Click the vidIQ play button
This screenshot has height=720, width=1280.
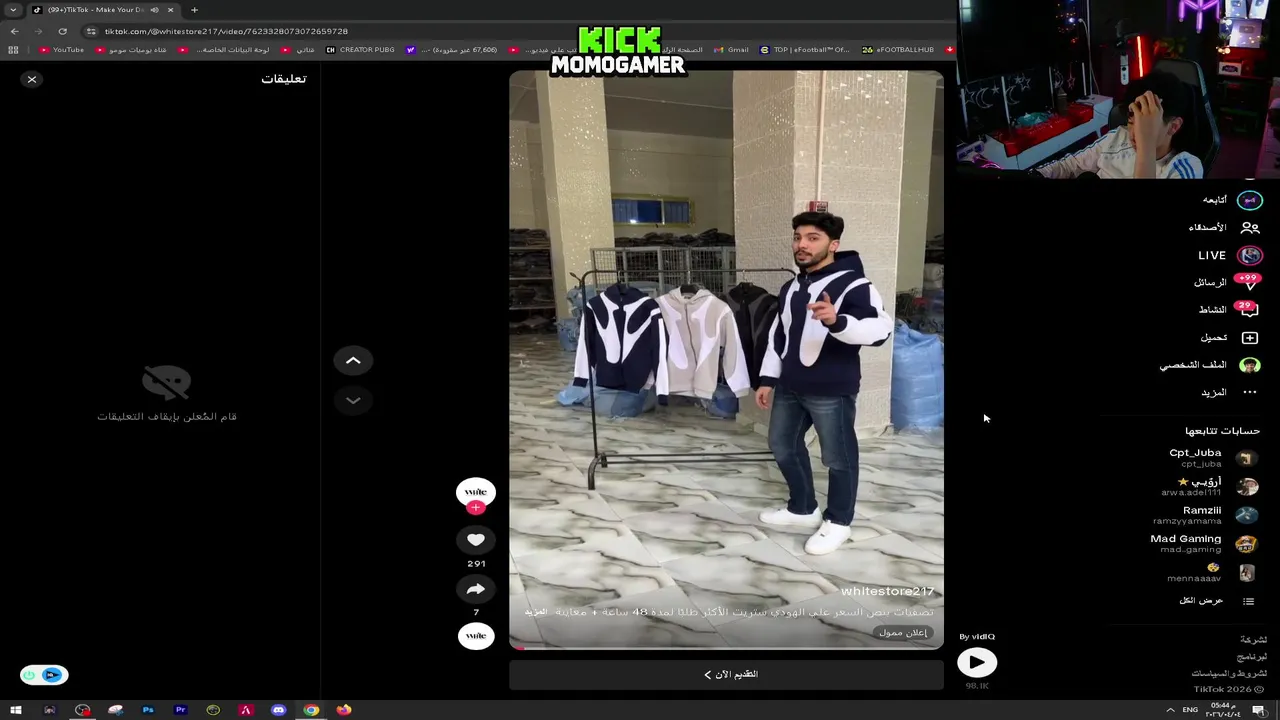tap(977, 662)
